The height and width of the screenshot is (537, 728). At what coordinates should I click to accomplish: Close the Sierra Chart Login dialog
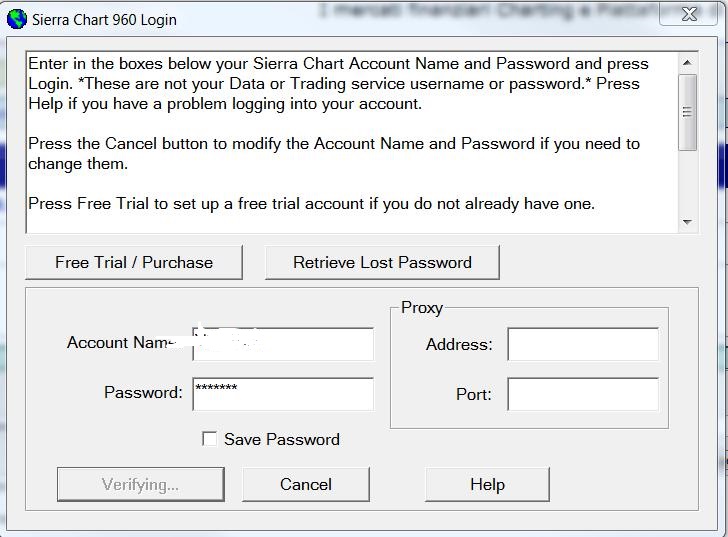pyautogui.click(x=689, y=14)
